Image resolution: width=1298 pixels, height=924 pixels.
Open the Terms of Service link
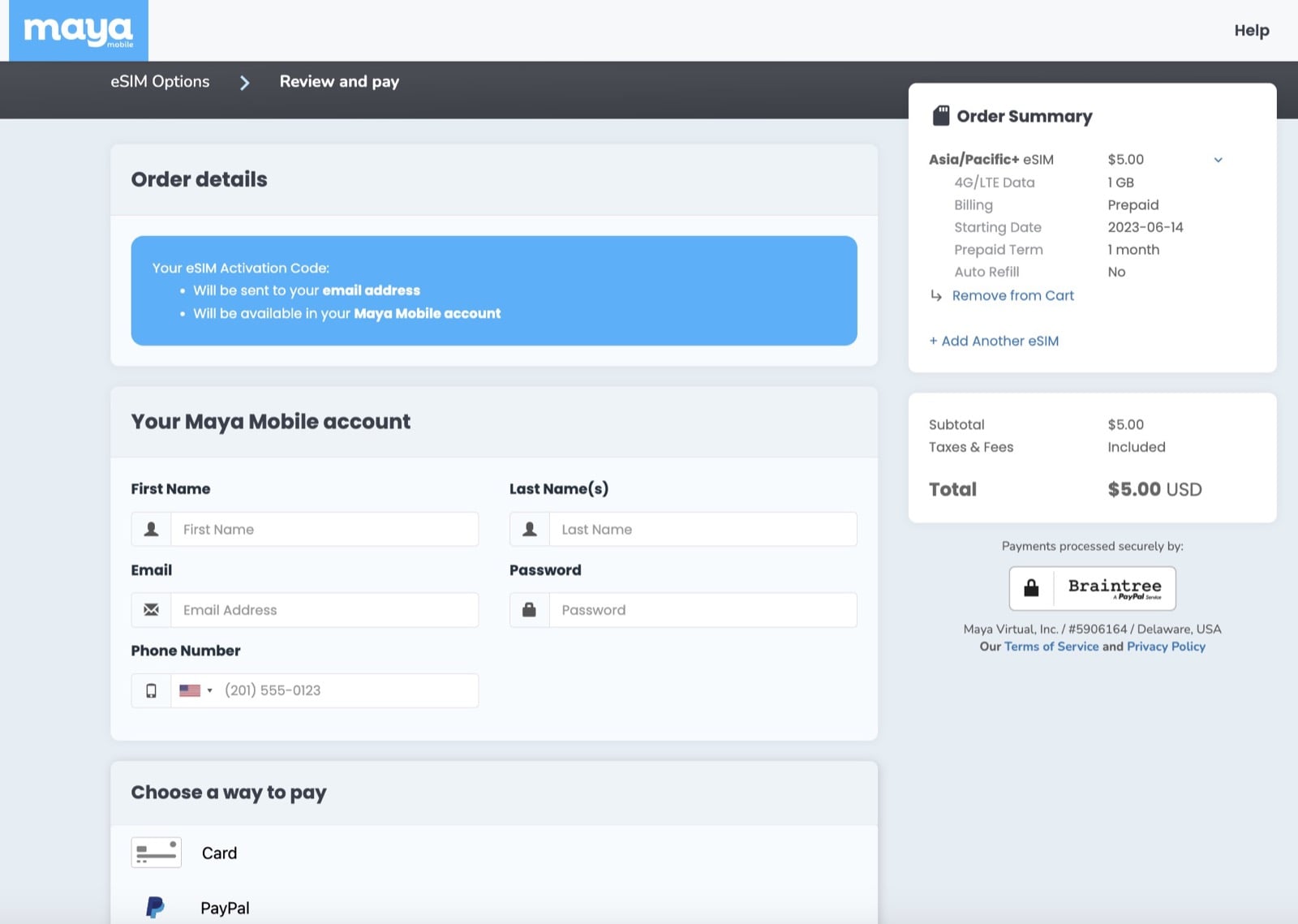click(x=1051, y=647)
